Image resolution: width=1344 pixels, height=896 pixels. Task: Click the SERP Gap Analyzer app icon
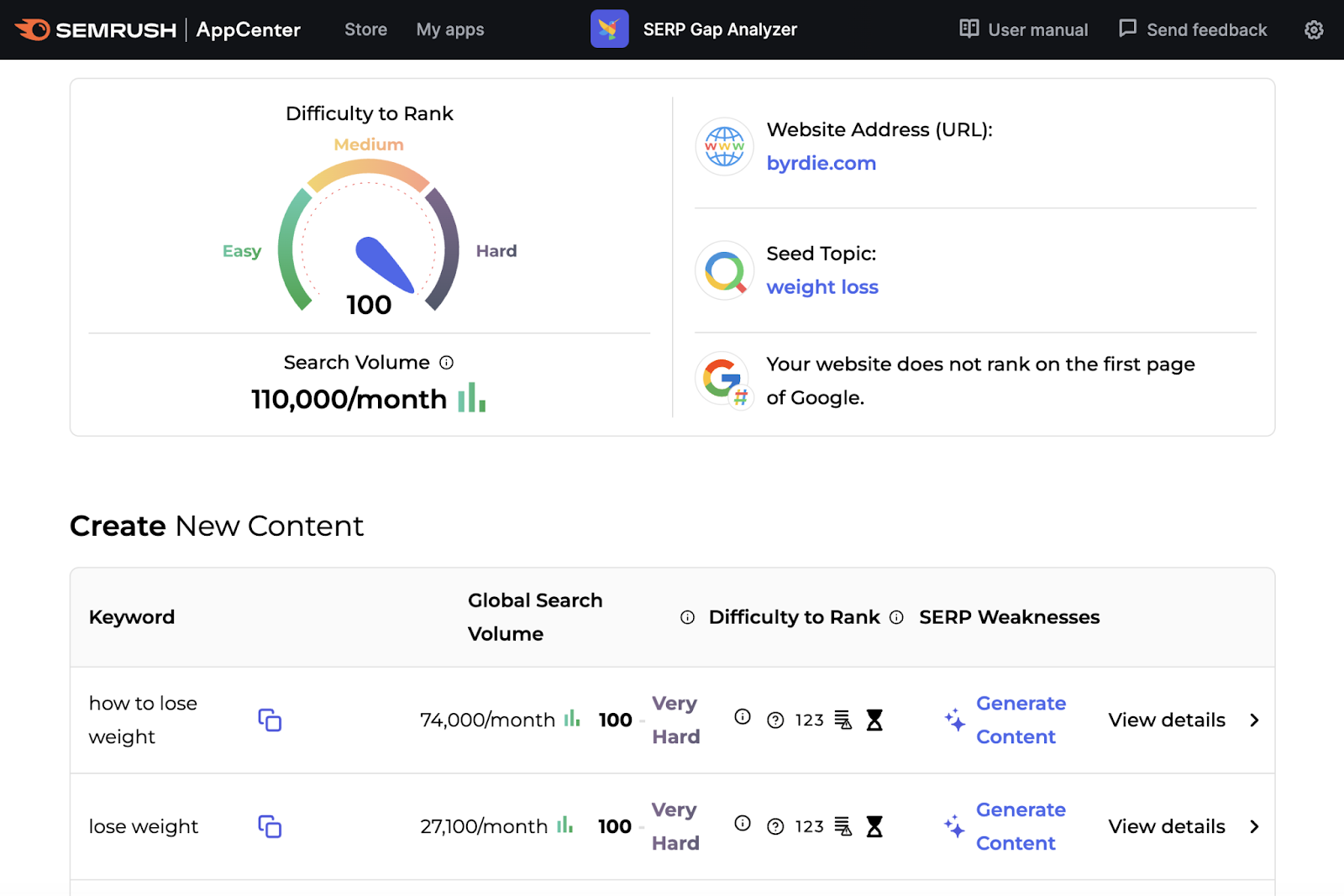(x=609, y=29)
